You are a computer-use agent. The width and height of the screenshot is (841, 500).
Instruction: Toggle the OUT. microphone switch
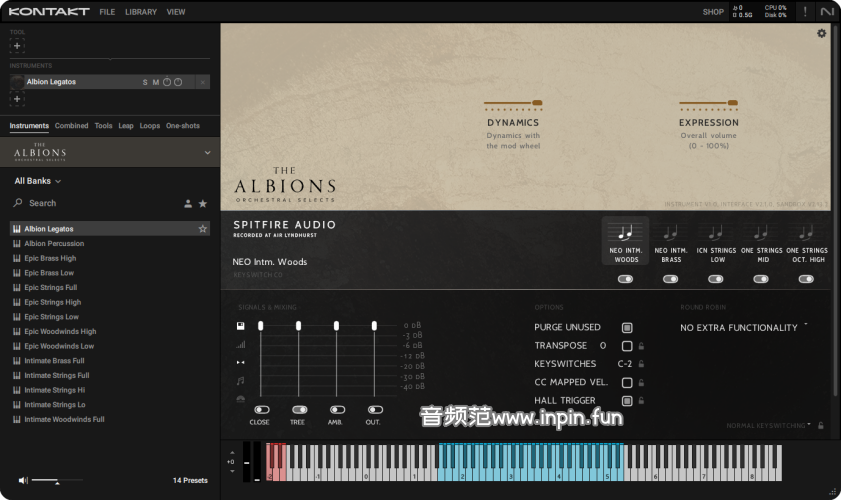click(375, 410)
